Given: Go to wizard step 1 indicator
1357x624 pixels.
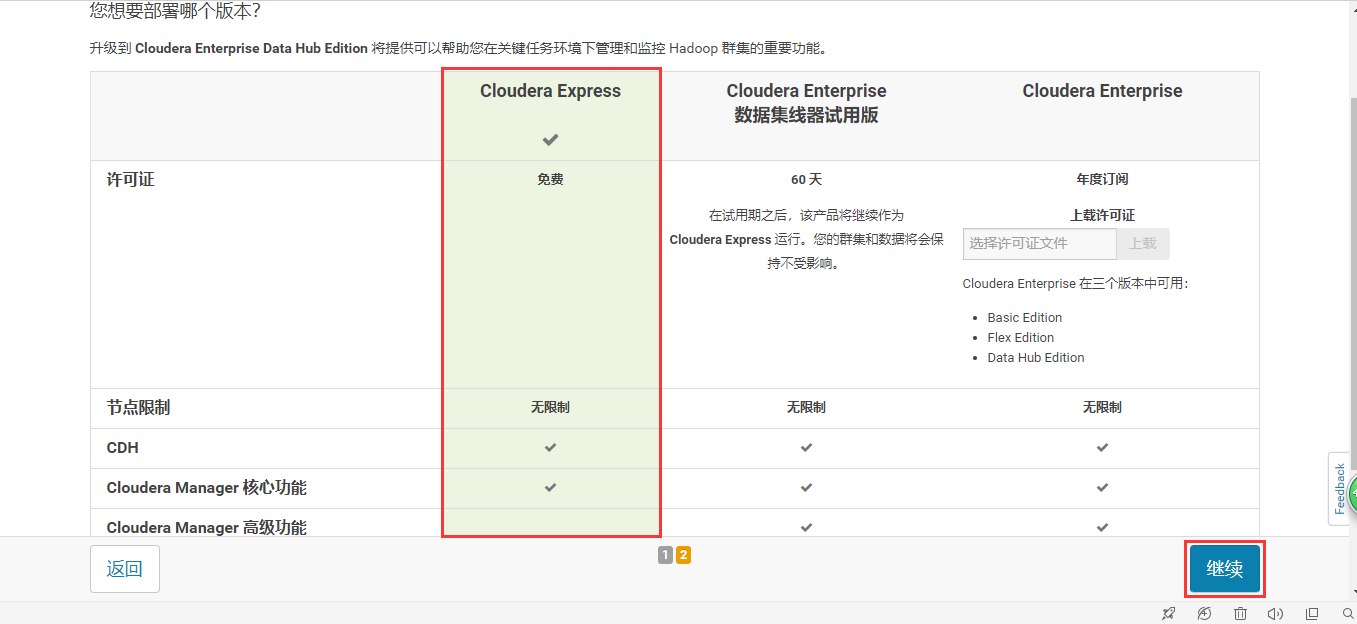Looking at the screenshot, I should tap(665, 555).
